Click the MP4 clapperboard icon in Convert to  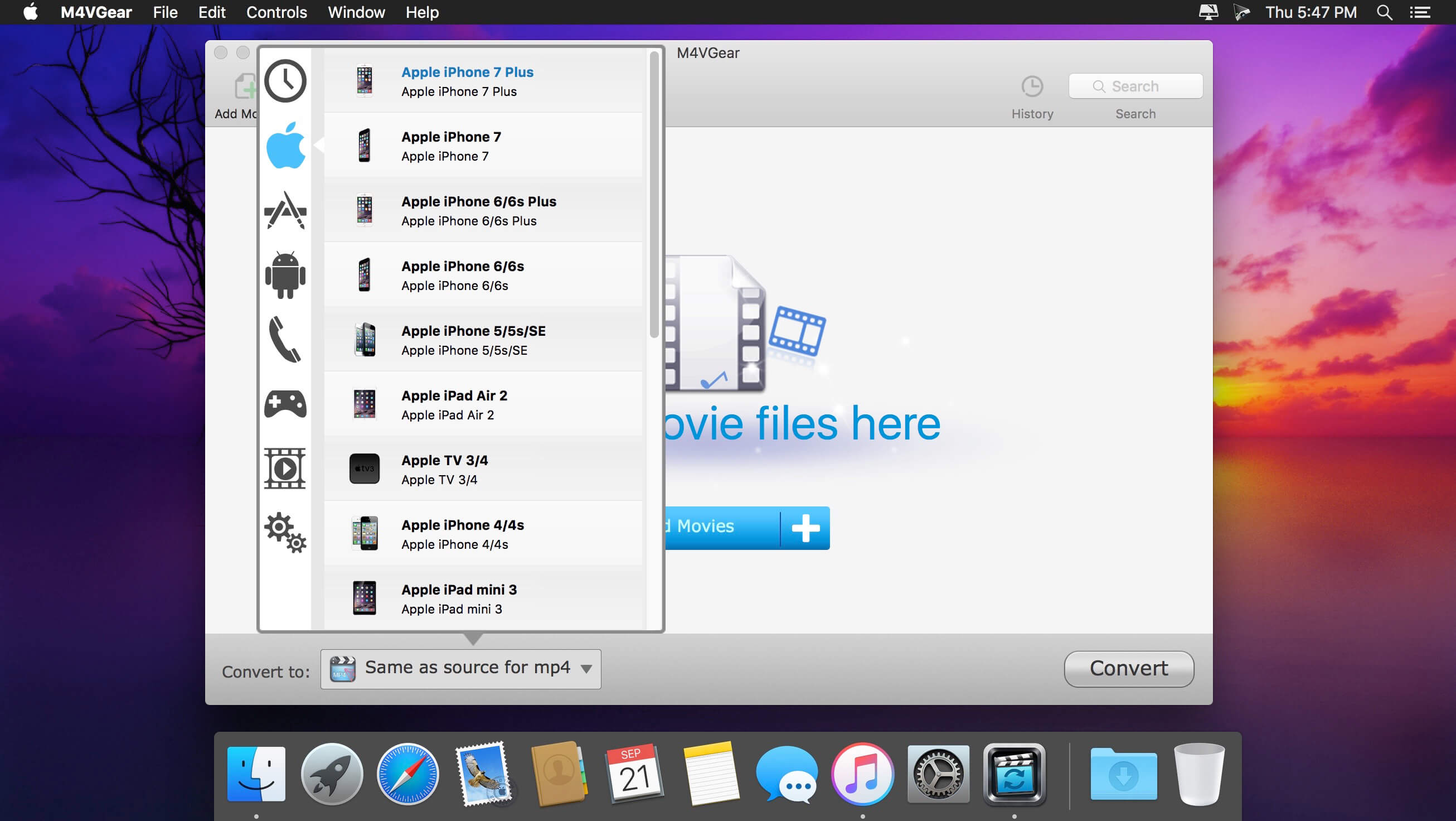click(342, 669)
